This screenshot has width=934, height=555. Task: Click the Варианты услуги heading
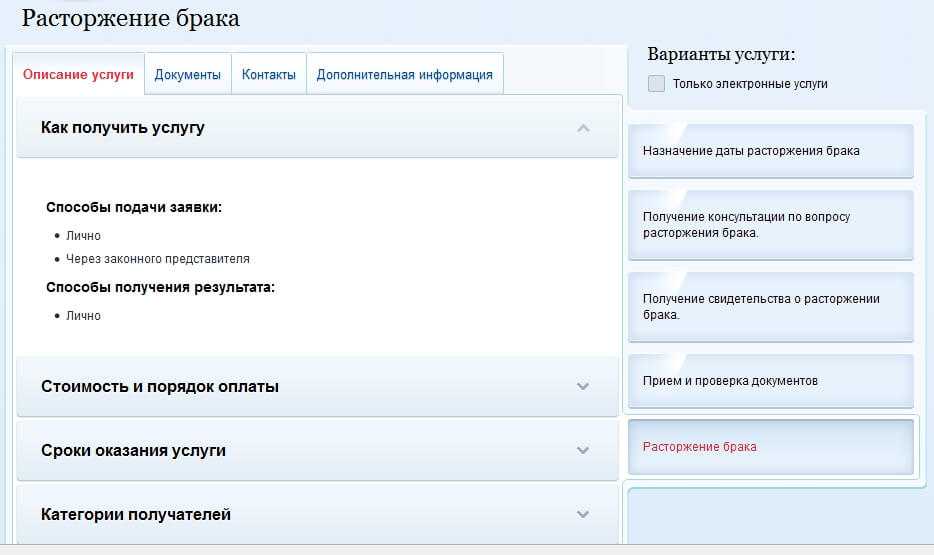coord(721,54)
